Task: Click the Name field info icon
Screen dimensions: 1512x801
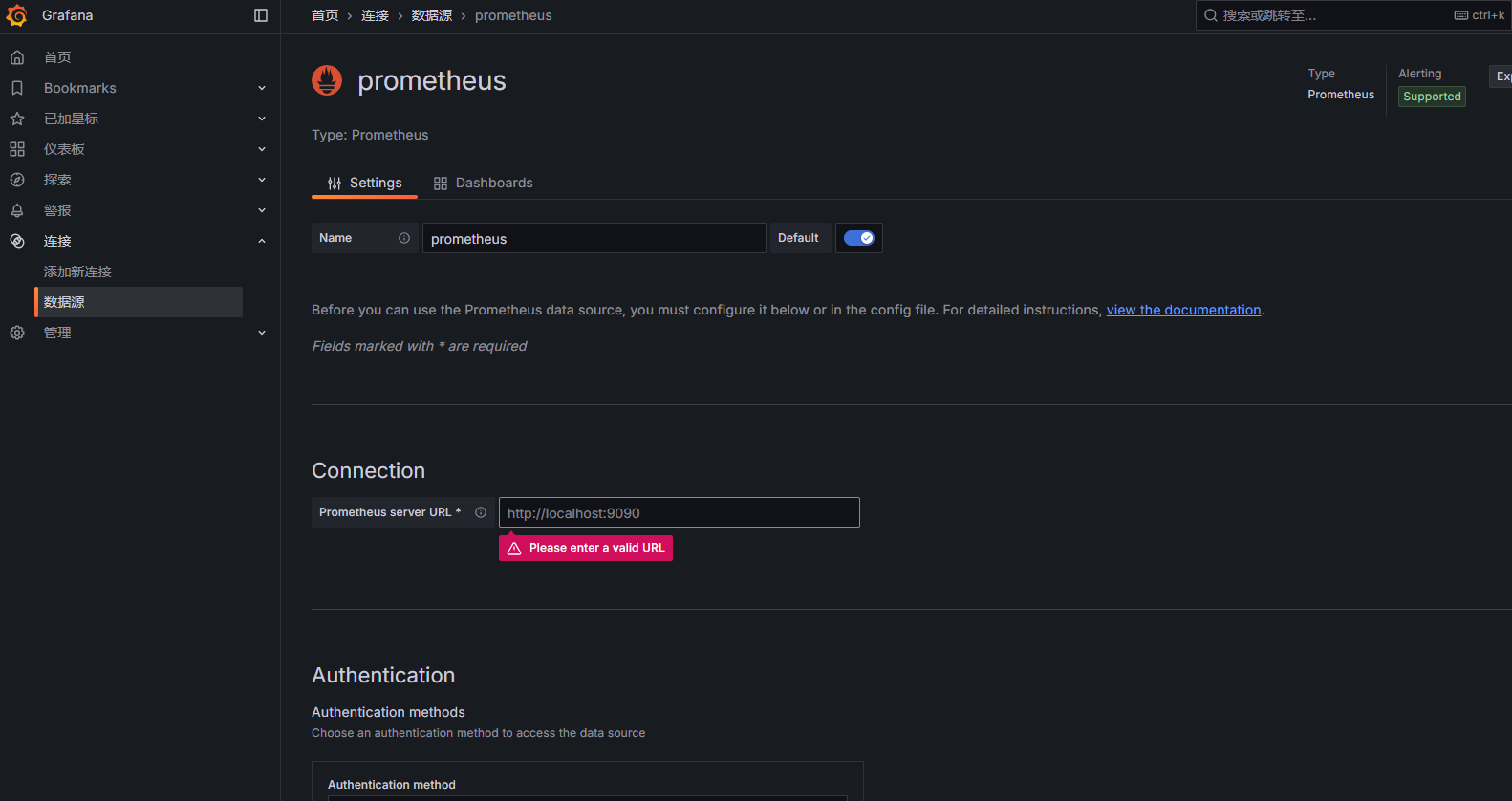Action: pyautogui.click(x=404, y=238)
